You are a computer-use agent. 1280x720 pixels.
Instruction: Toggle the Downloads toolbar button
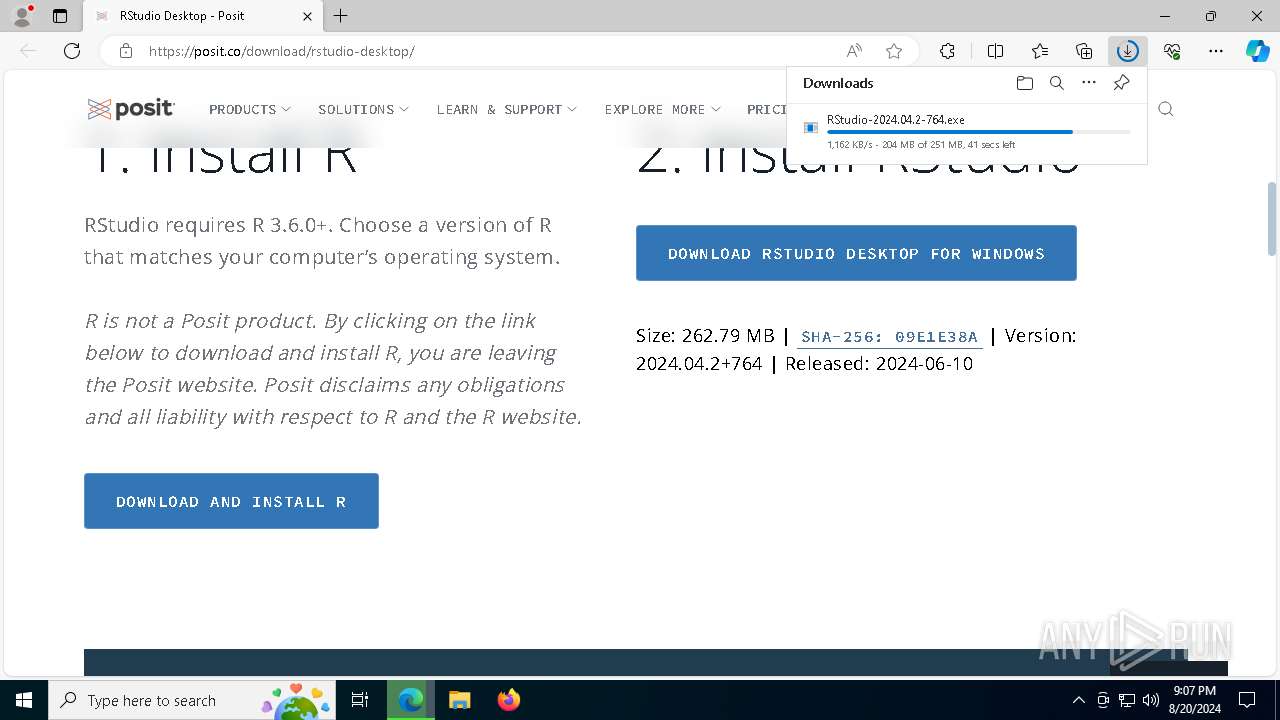[1128, 51]
